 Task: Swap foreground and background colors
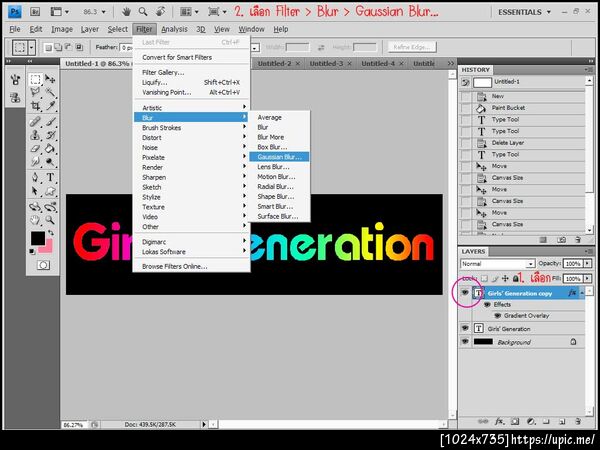tap(51, 233)
